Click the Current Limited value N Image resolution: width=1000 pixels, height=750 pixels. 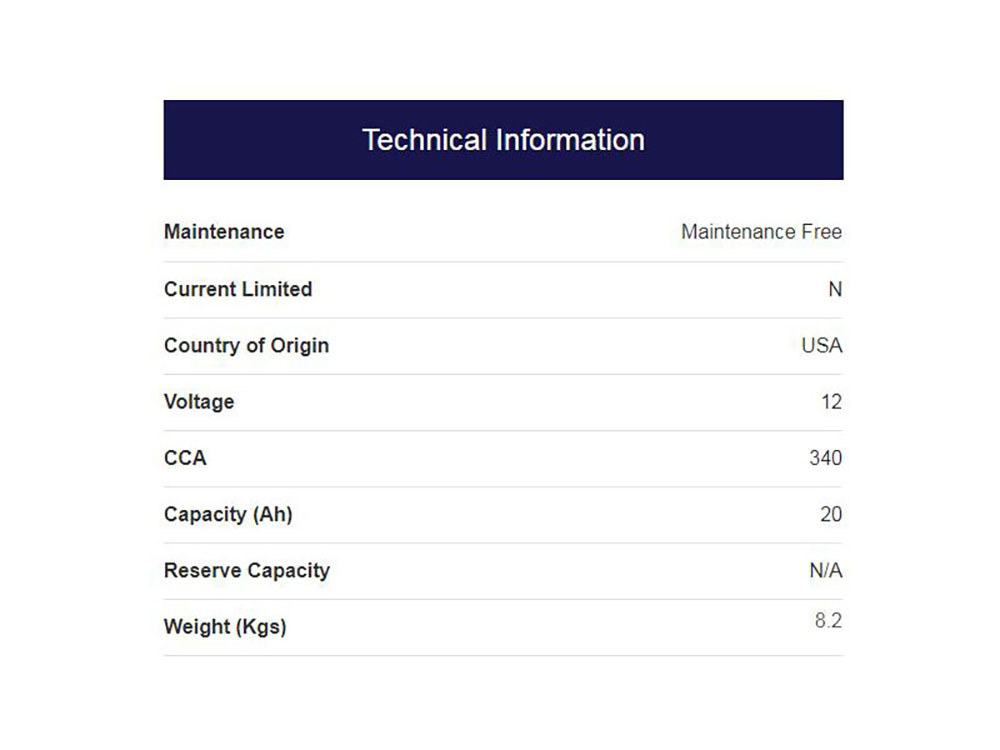tap(835, 289)
